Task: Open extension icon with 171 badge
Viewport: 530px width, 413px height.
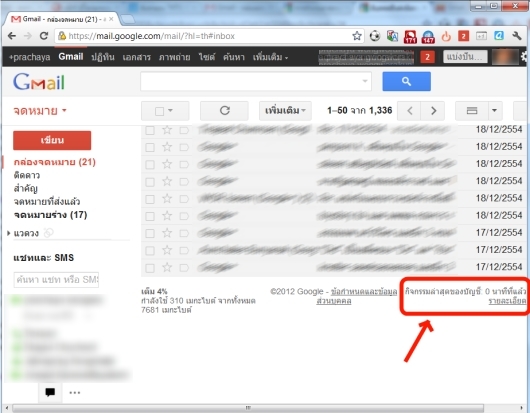Action: pos(410,37)
